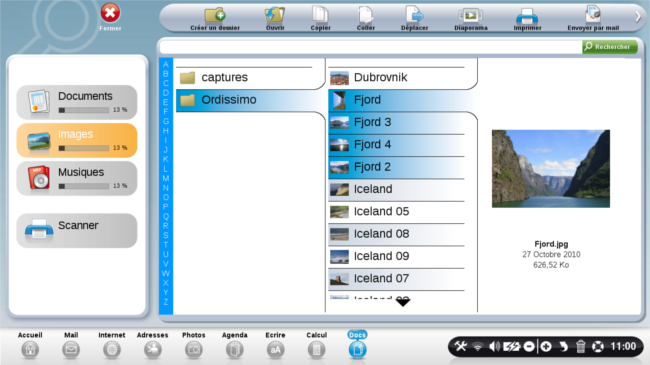Click the search input field
The height and width of the screenshot is (365, 650).
pos(371,47)
